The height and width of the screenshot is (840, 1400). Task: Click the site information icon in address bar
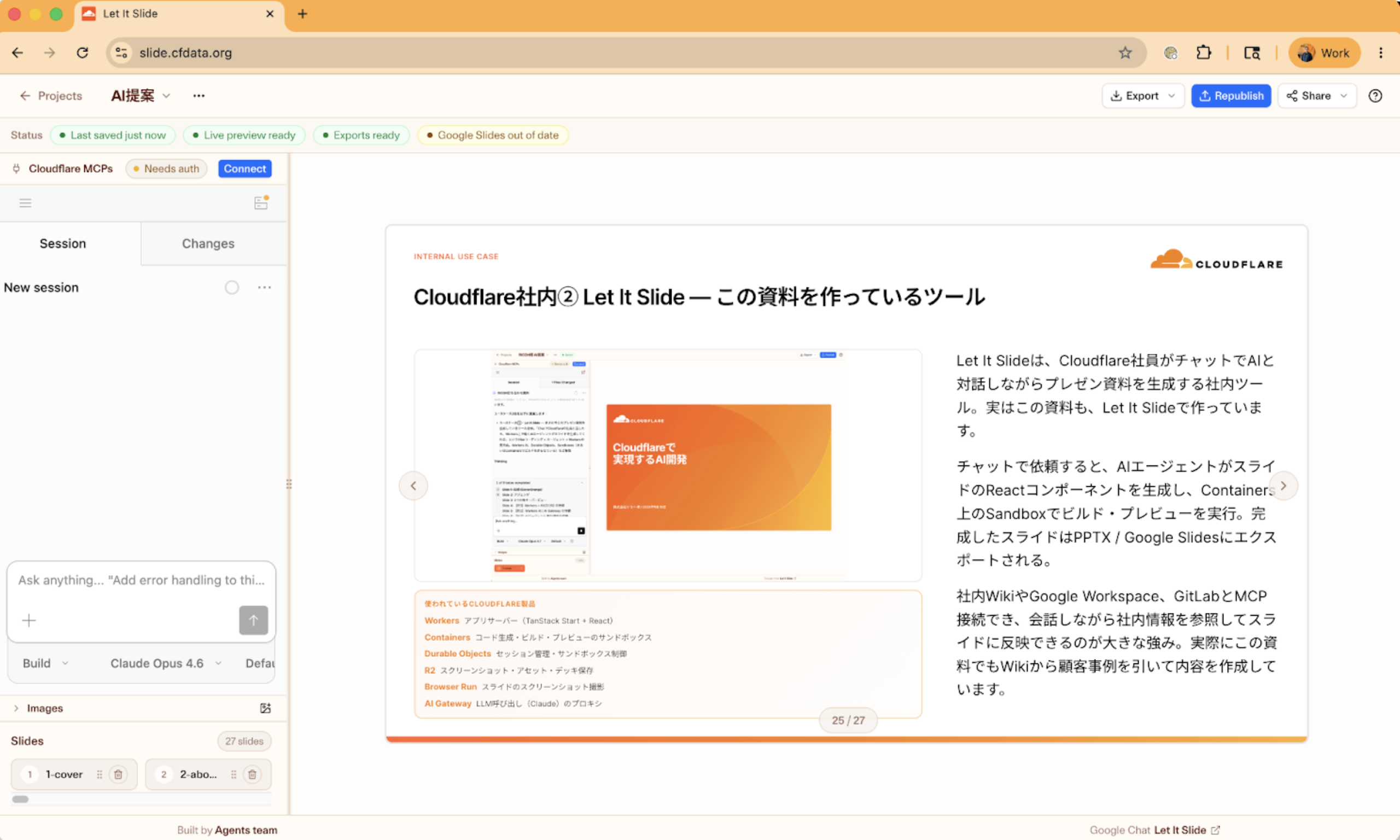point(121,52)
